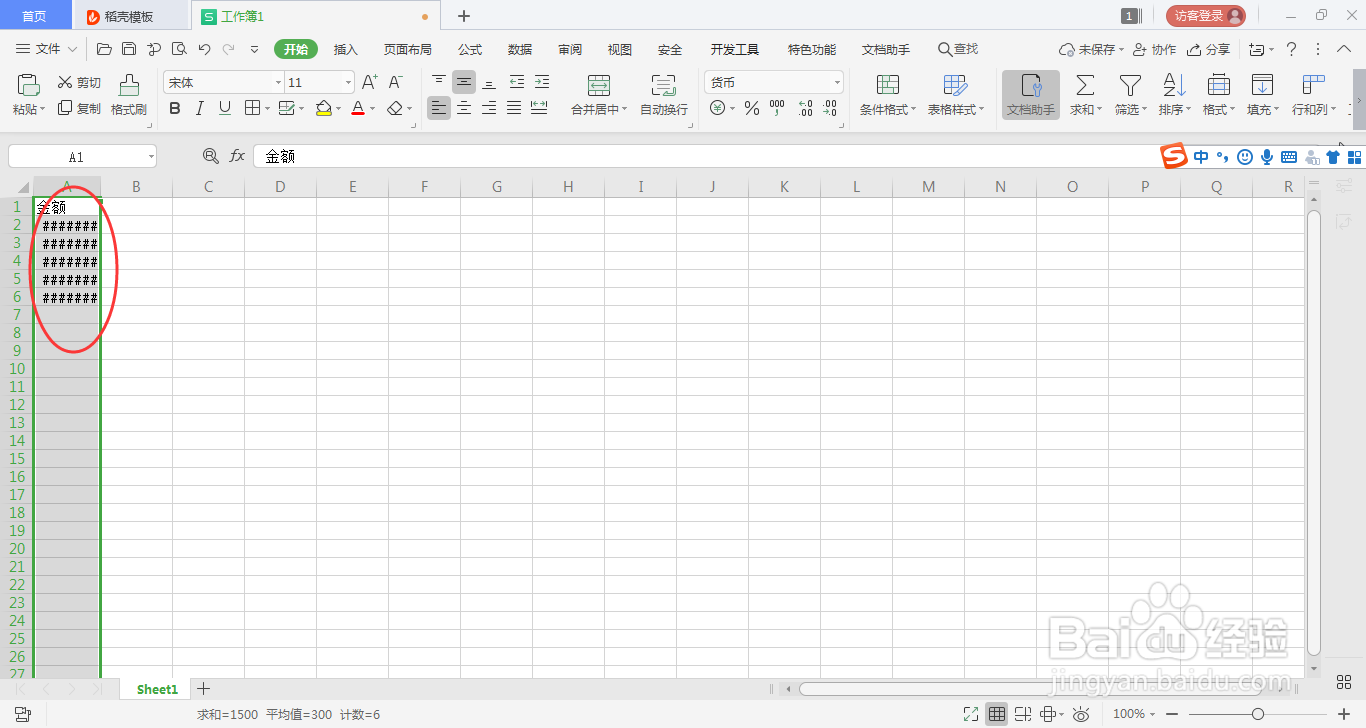Increase decimal places icon

point(805,108)
